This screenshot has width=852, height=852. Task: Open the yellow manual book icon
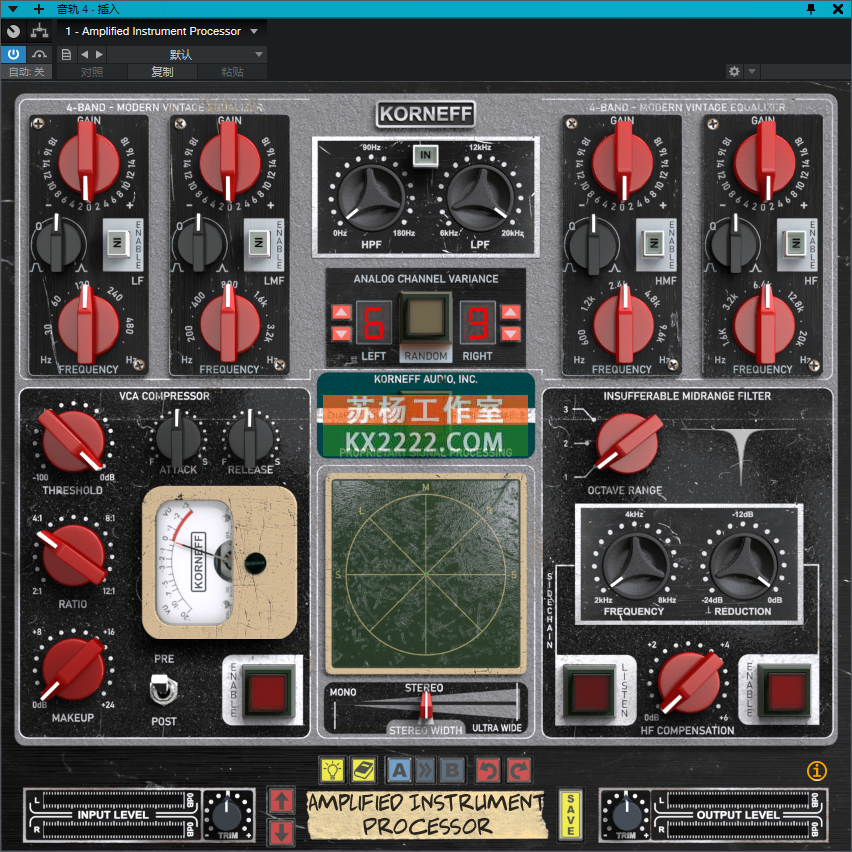[363, 770]
